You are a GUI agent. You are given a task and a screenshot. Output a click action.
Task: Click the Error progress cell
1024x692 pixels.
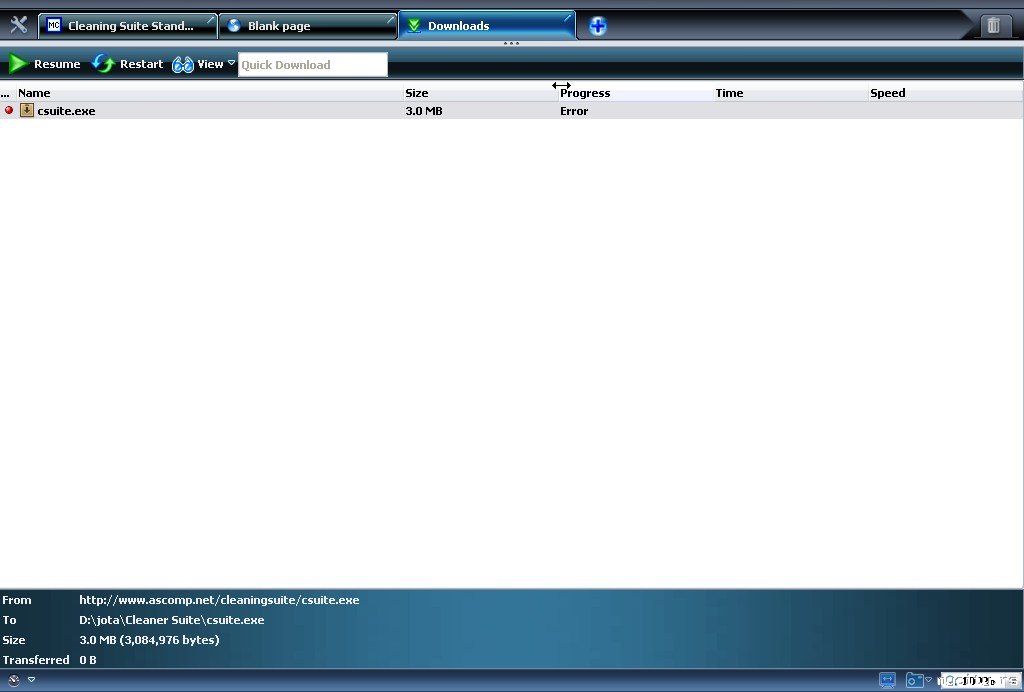click(574, 111)
